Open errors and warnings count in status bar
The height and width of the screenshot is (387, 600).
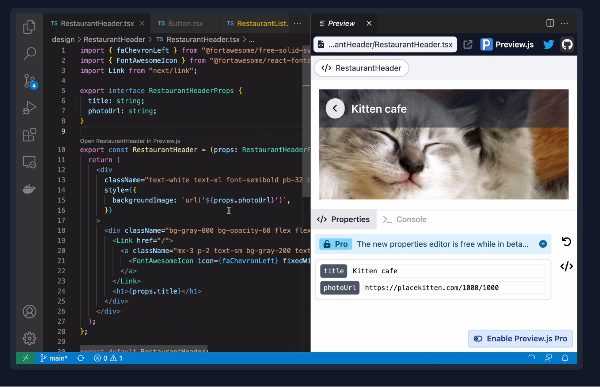coord(108,358)
